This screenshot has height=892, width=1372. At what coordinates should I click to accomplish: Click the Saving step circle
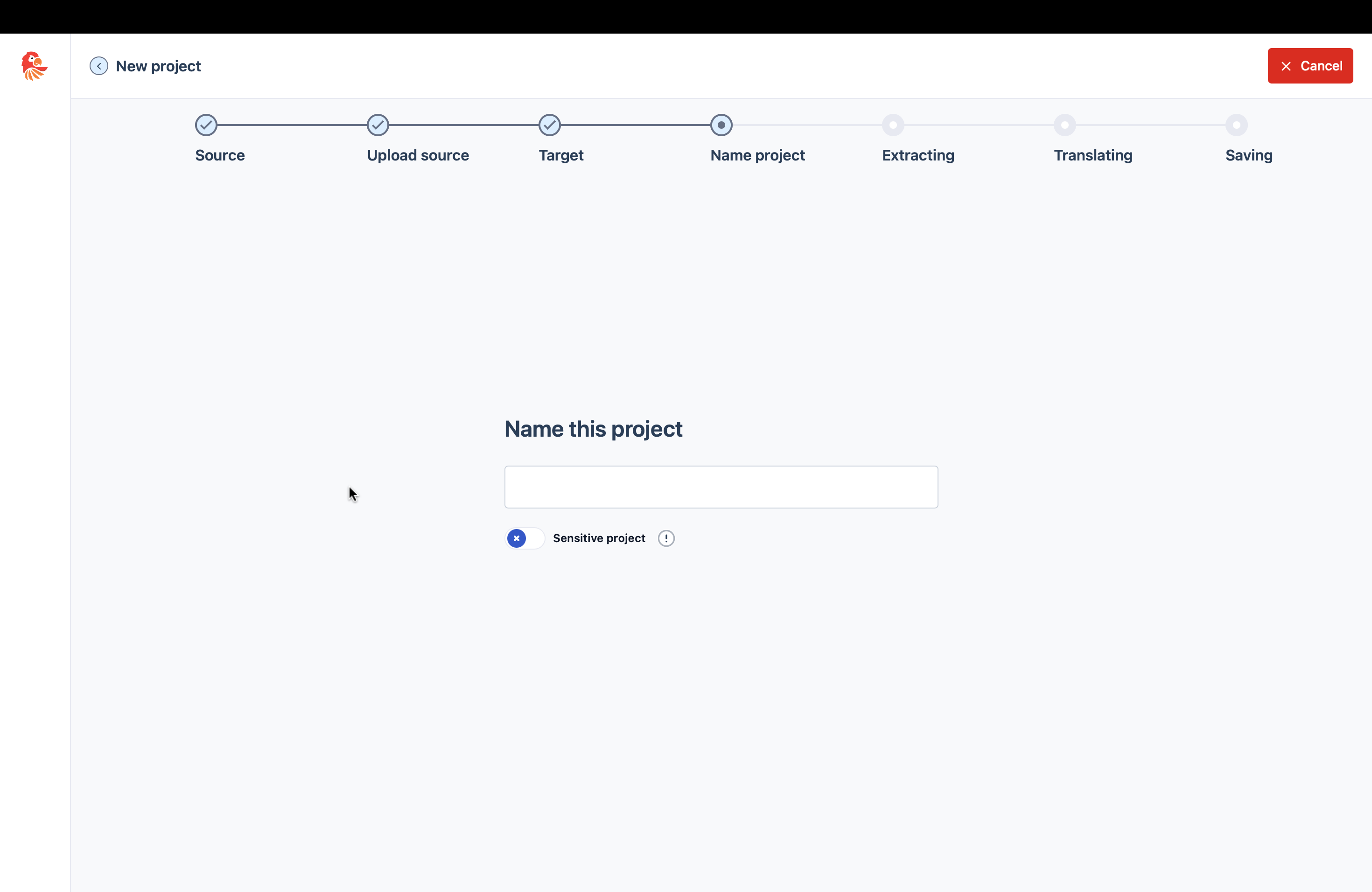click(x=1236, y=125)
